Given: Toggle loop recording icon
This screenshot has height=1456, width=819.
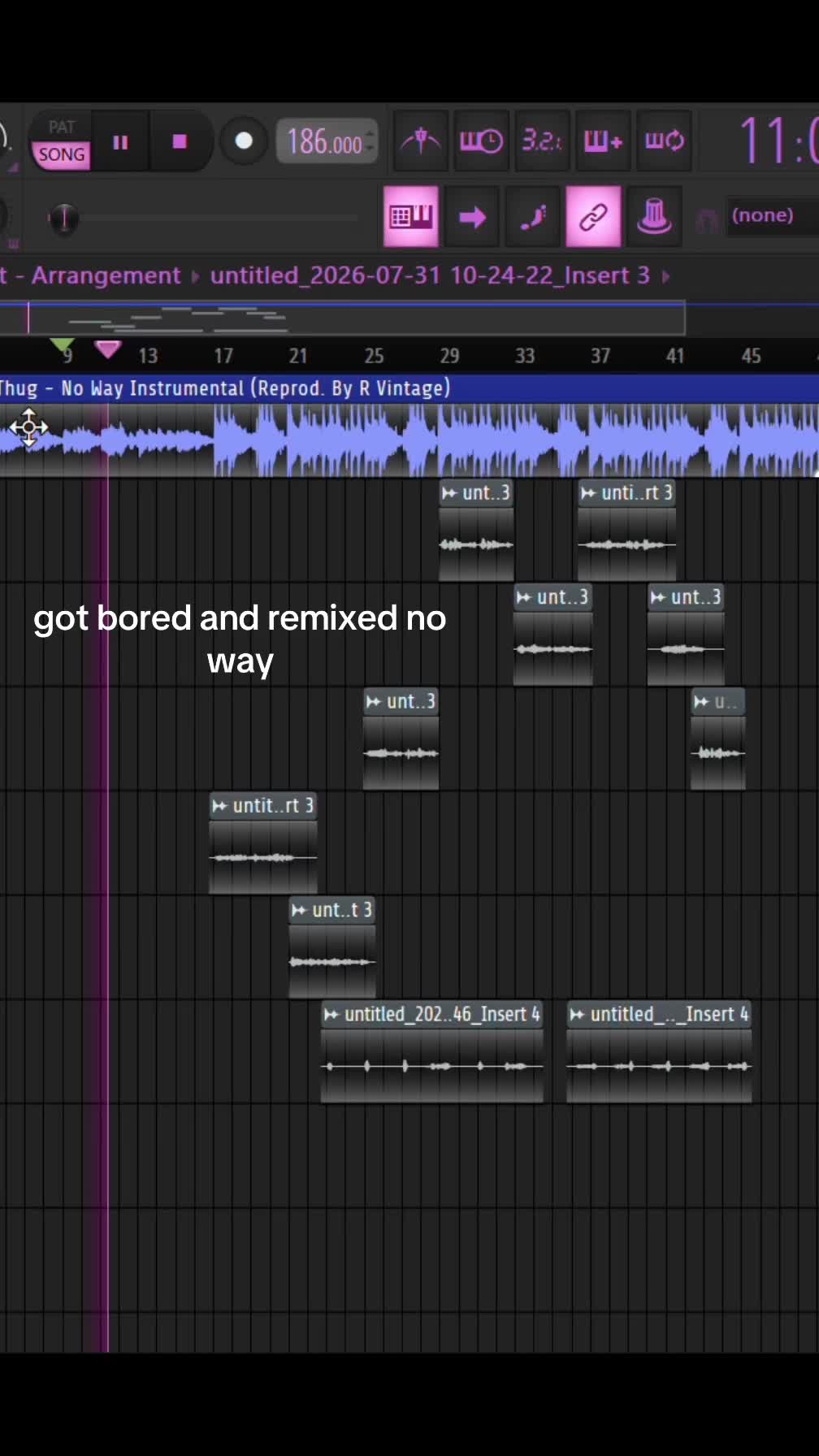Looking at the screenshot, I should 664,141.
